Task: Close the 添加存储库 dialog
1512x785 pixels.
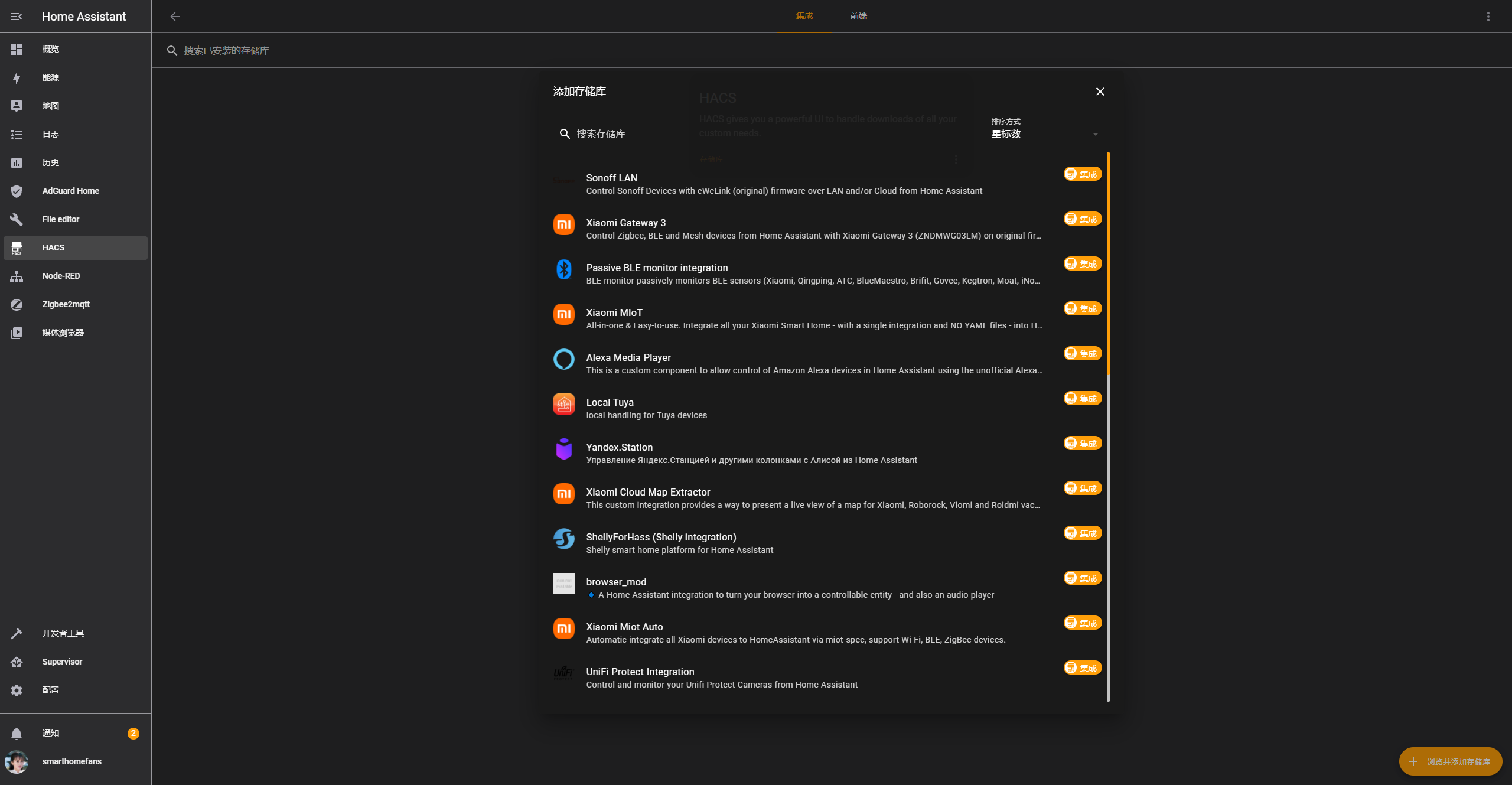Action: pyautogui.click(x=1100, y=92)
